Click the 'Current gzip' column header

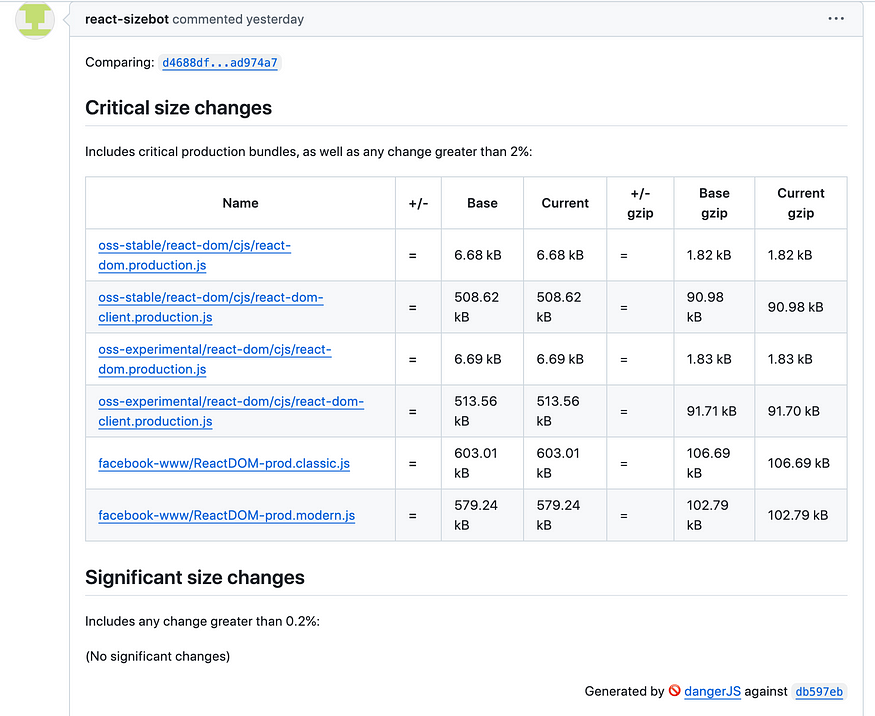(801, 203)
